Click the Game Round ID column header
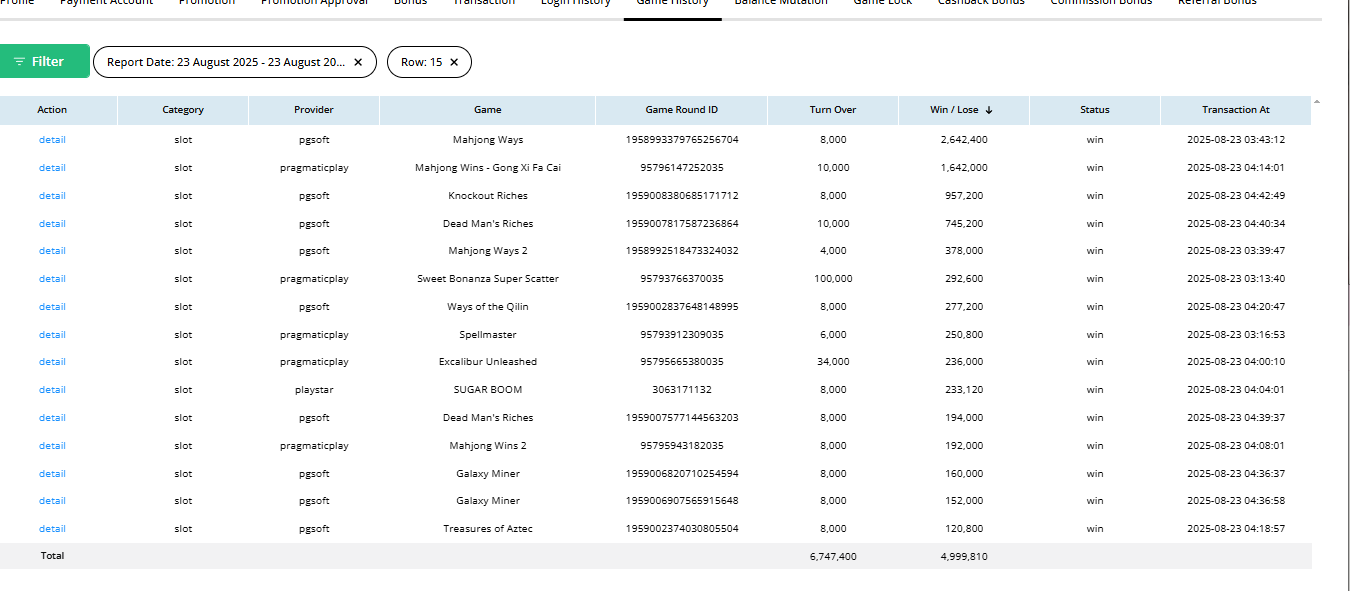This screenshot has height=591, width=1350. point(682,110)
